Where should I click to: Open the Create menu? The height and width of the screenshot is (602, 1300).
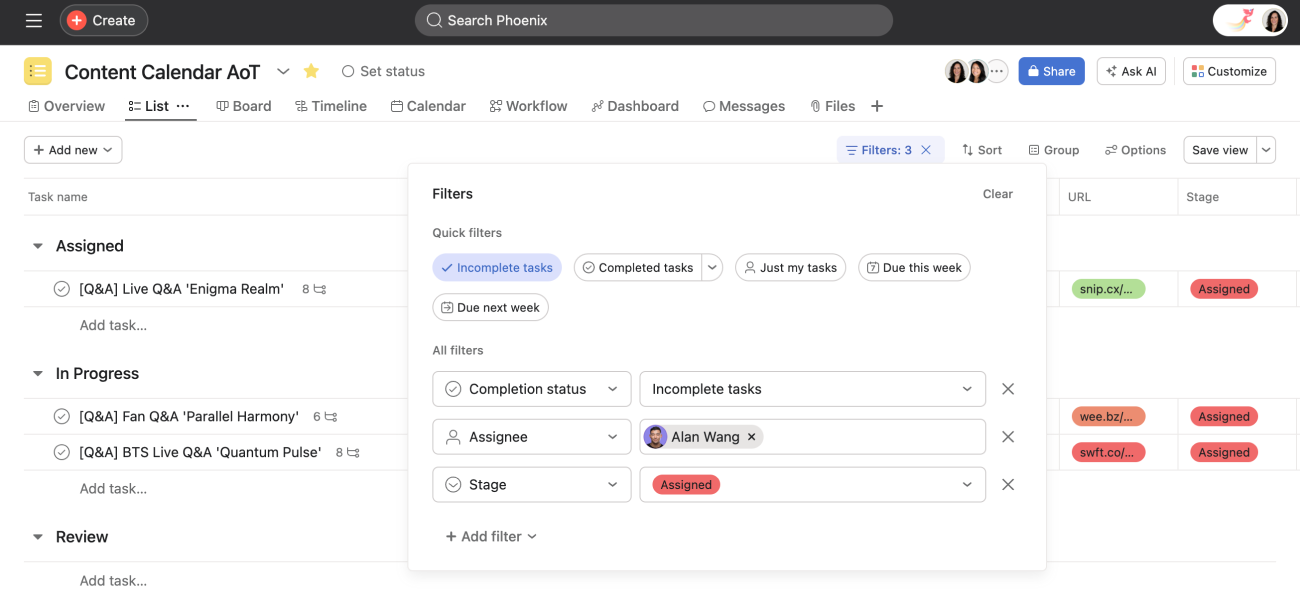tap(103, 20)
